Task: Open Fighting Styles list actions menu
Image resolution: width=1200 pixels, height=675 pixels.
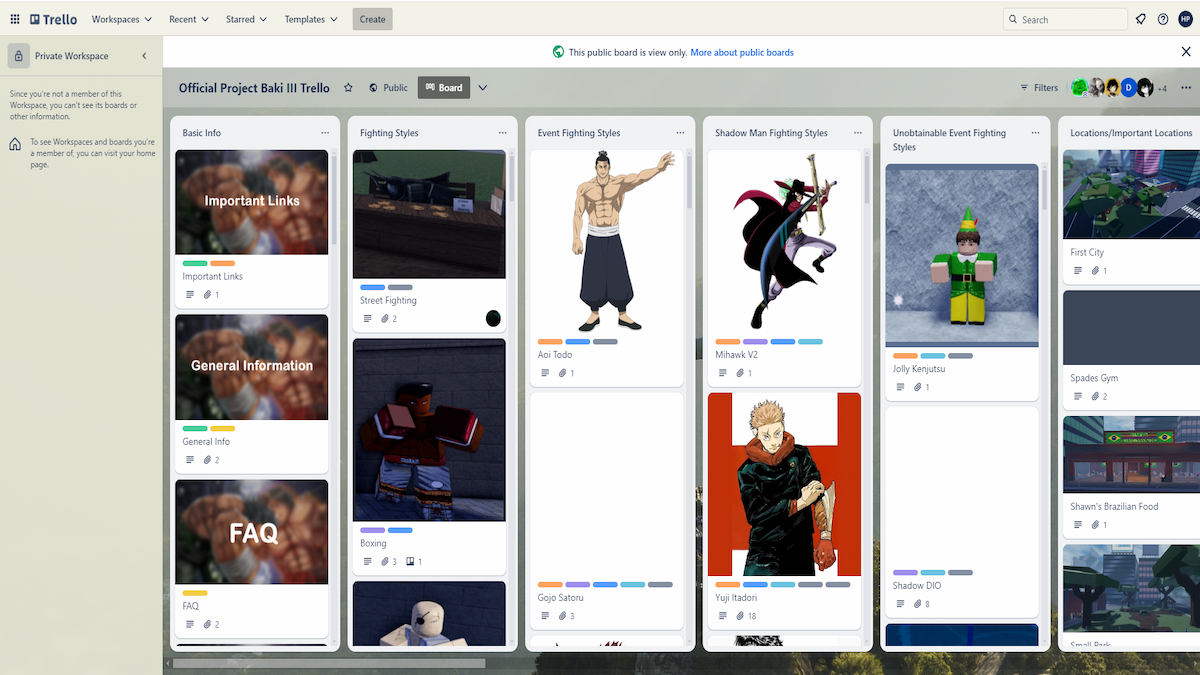Action: point(502,133)
